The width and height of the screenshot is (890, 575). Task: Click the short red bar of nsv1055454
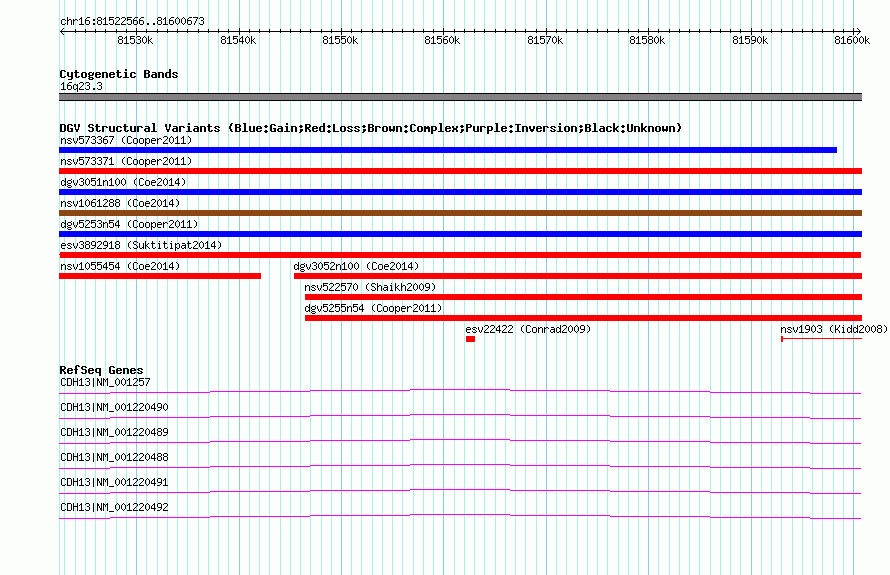[x=160, y=276]
